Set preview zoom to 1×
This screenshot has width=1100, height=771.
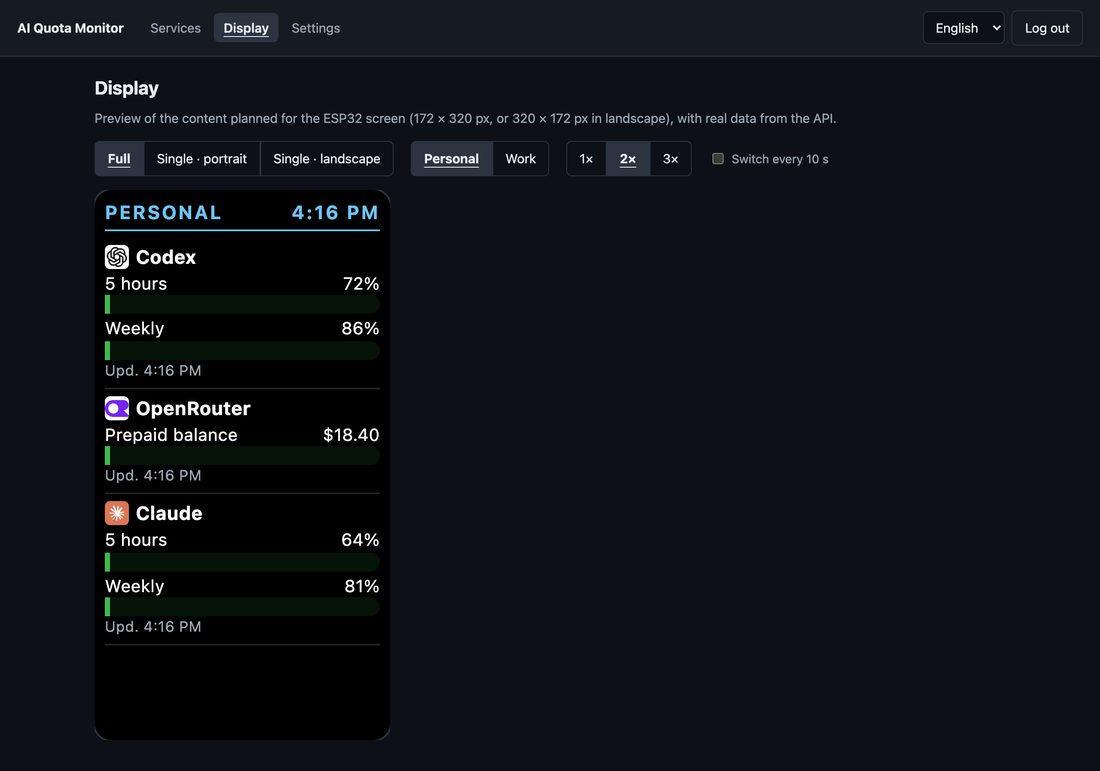[x=586, y=159]
